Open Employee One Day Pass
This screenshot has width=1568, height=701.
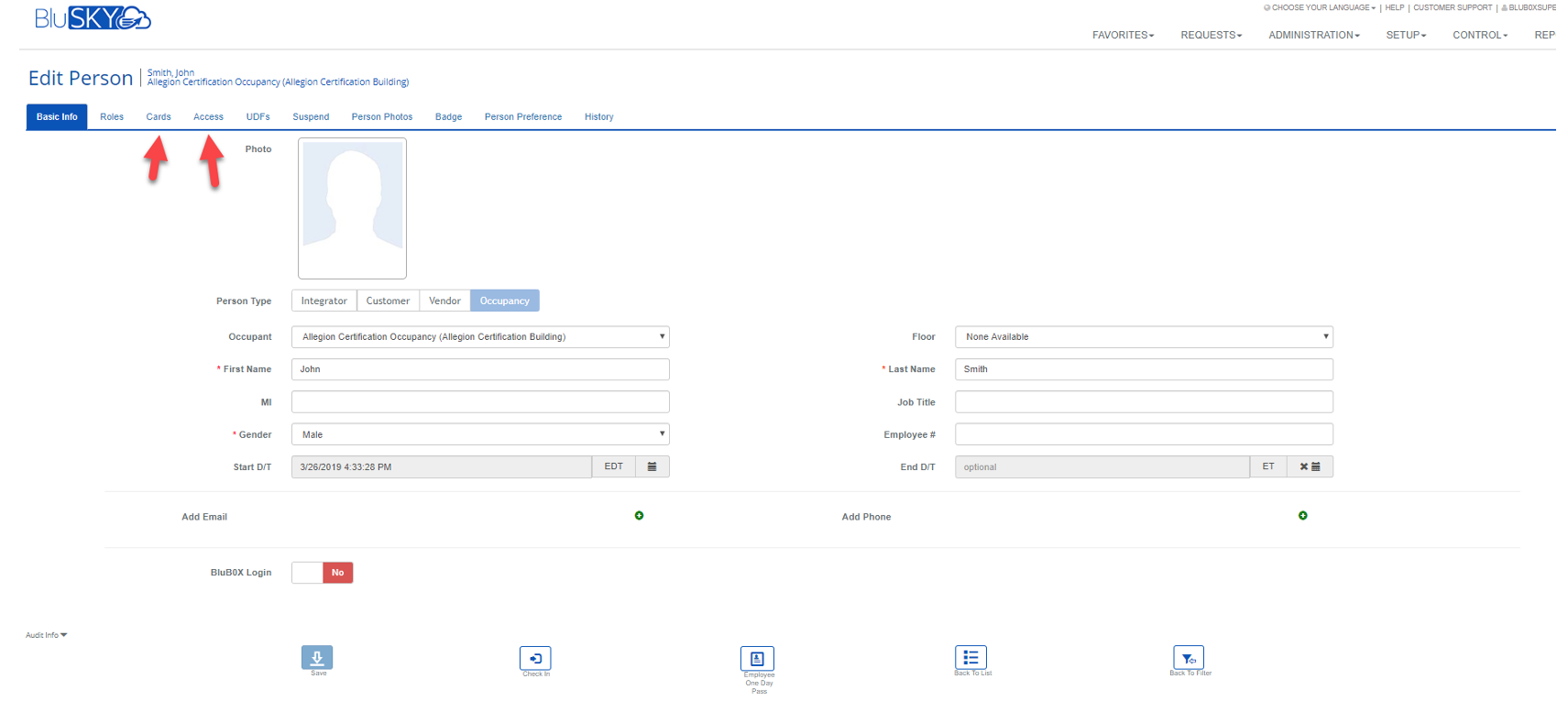(757, 658)
